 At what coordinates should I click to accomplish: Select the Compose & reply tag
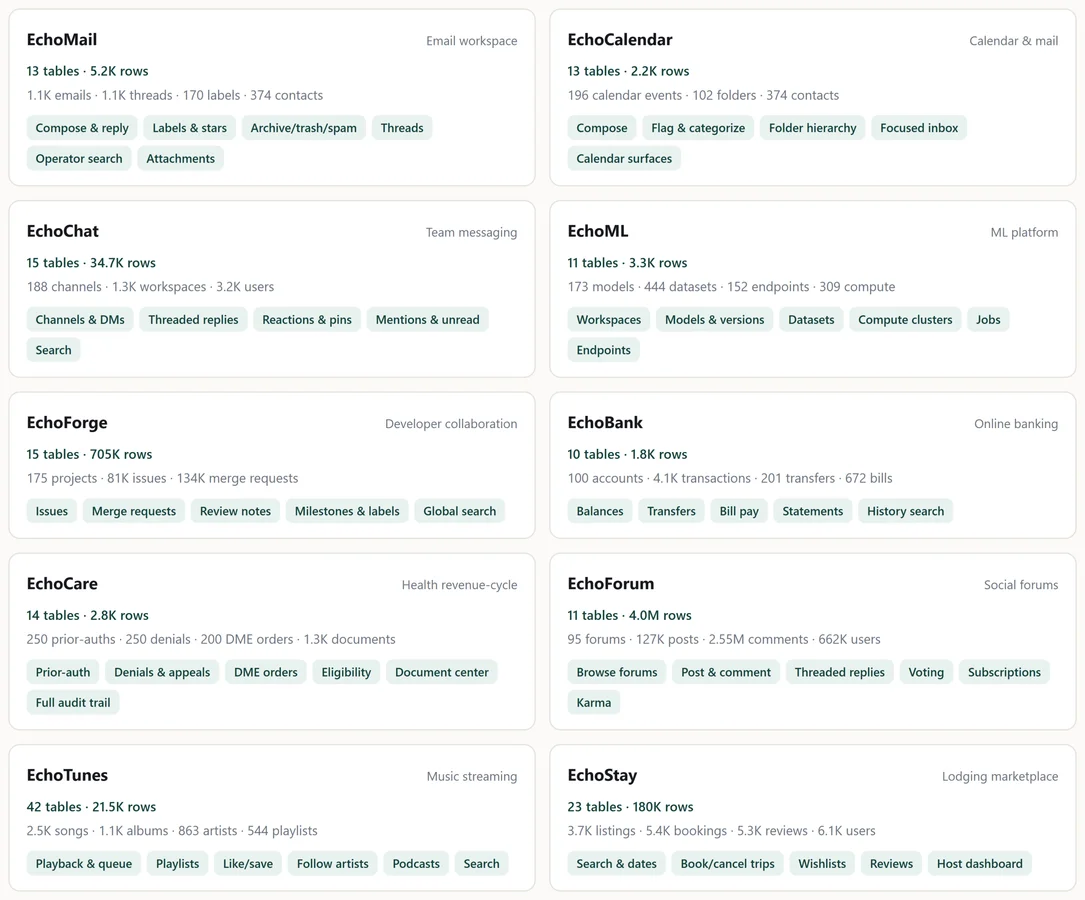coord(82,128)
